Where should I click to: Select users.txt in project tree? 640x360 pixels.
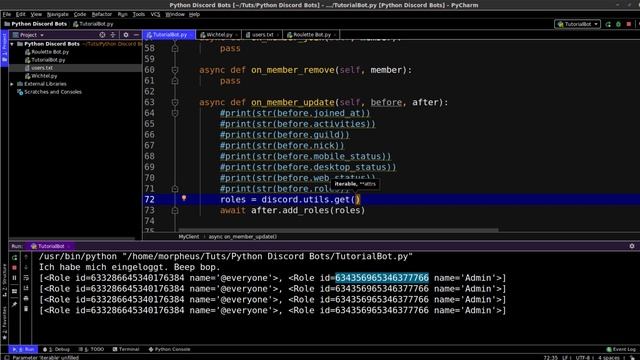(42, 68)
